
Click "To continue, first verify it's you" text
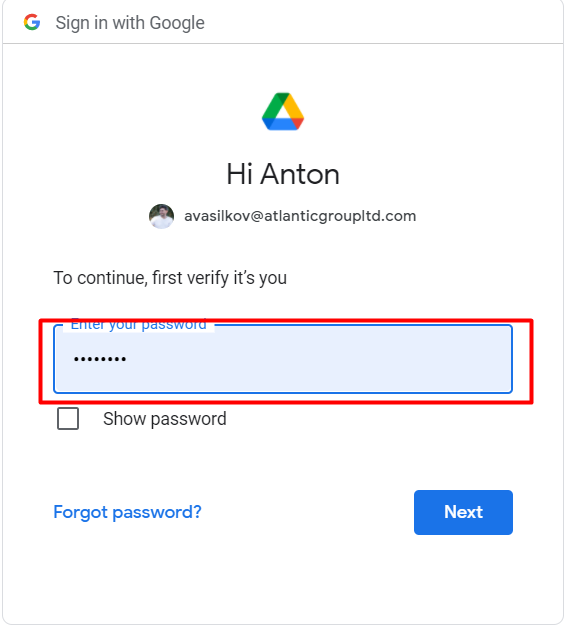pyautogui.click(x=170, y=278)
